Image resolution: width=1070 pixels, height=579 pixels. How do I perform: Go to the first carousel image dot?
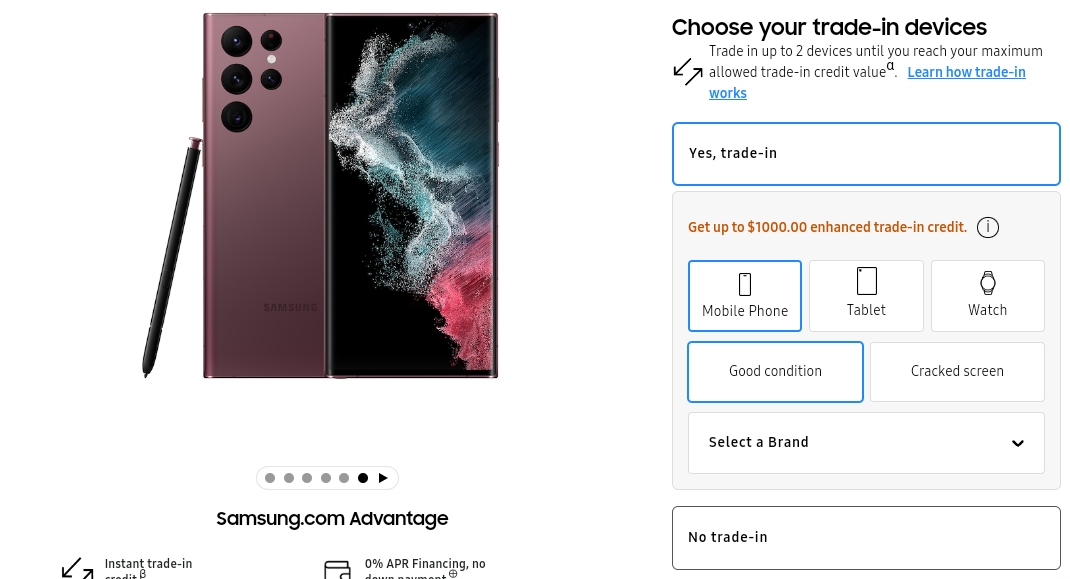click(270, 478)
